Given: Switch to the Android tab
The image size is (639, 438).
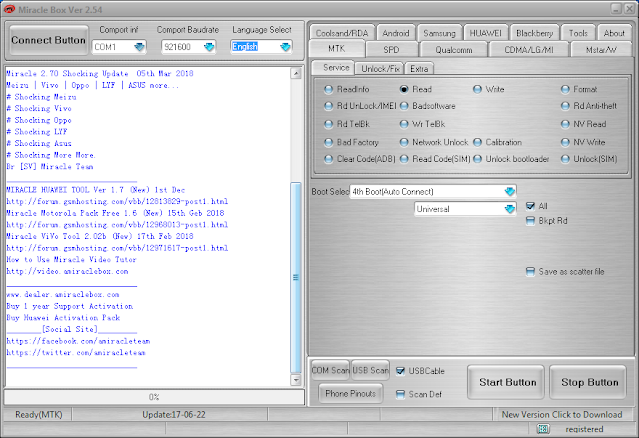Looking at the screenshot, I should tap(396, 33).
